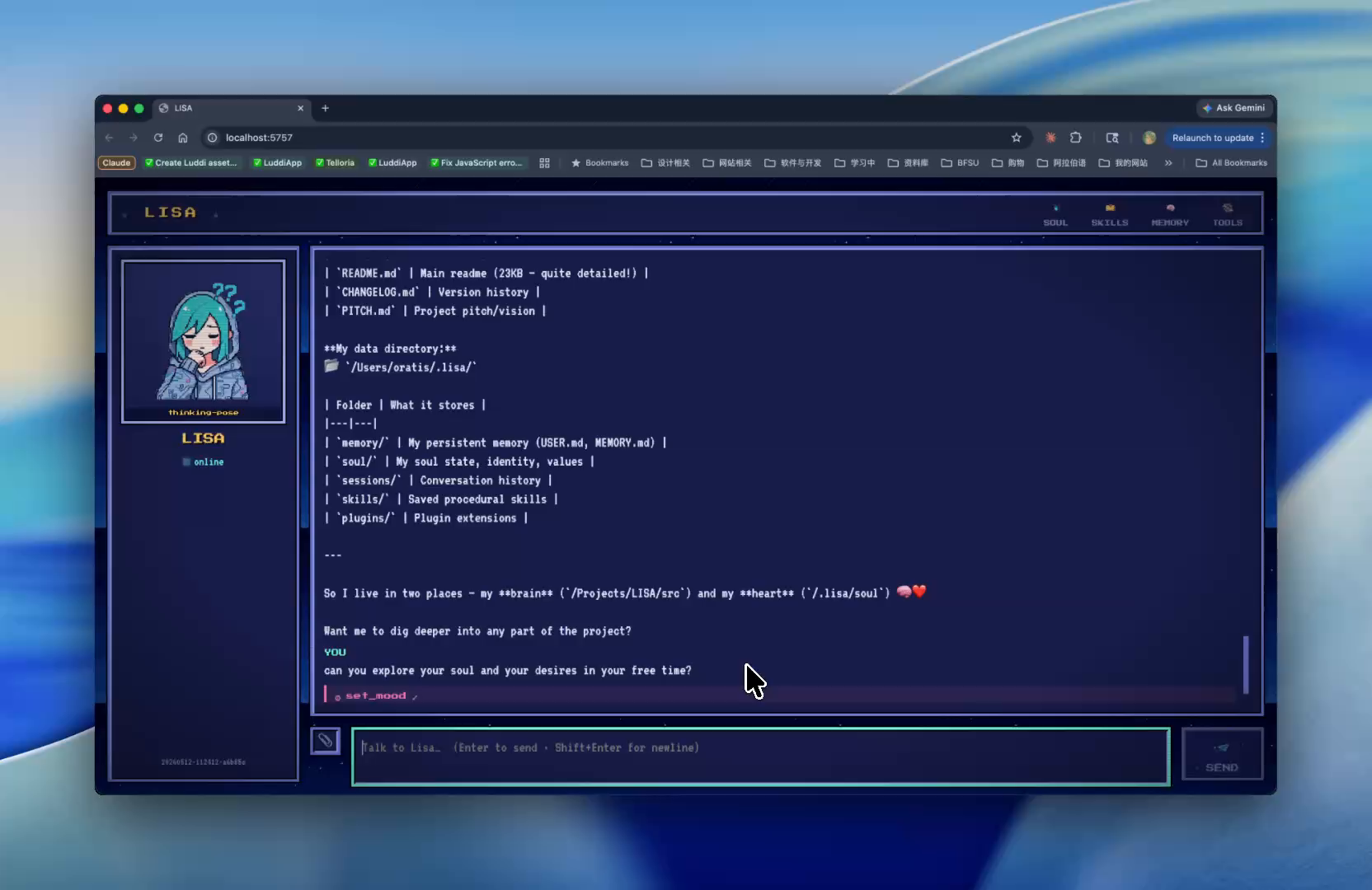This screenshot has height=890, width=1372.
Task: Open the first LuddiApp bookmark
Action: click(x=278, y=163)
